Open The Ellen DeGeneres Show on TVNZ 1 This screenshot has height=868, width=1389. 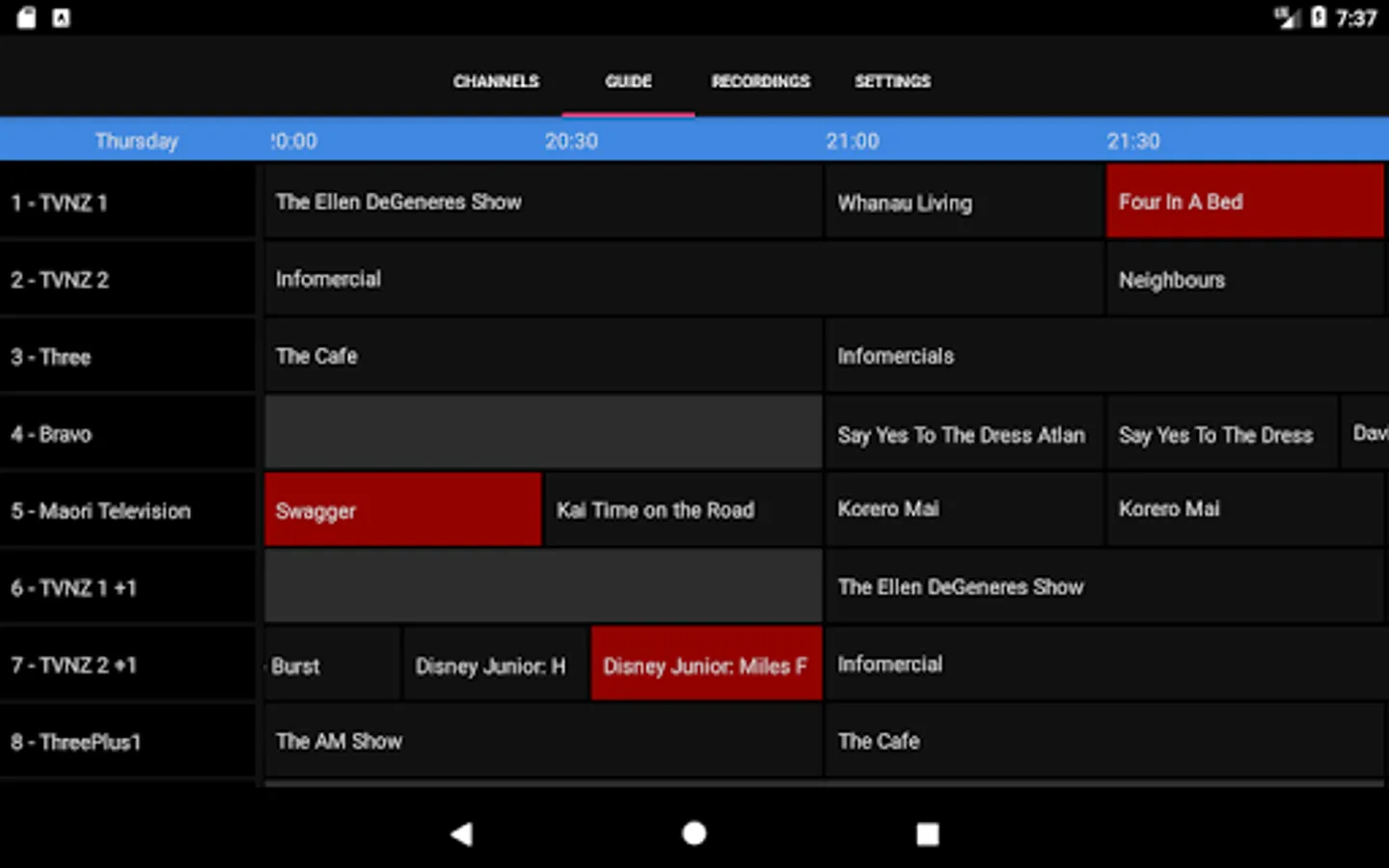coord(543,202)
